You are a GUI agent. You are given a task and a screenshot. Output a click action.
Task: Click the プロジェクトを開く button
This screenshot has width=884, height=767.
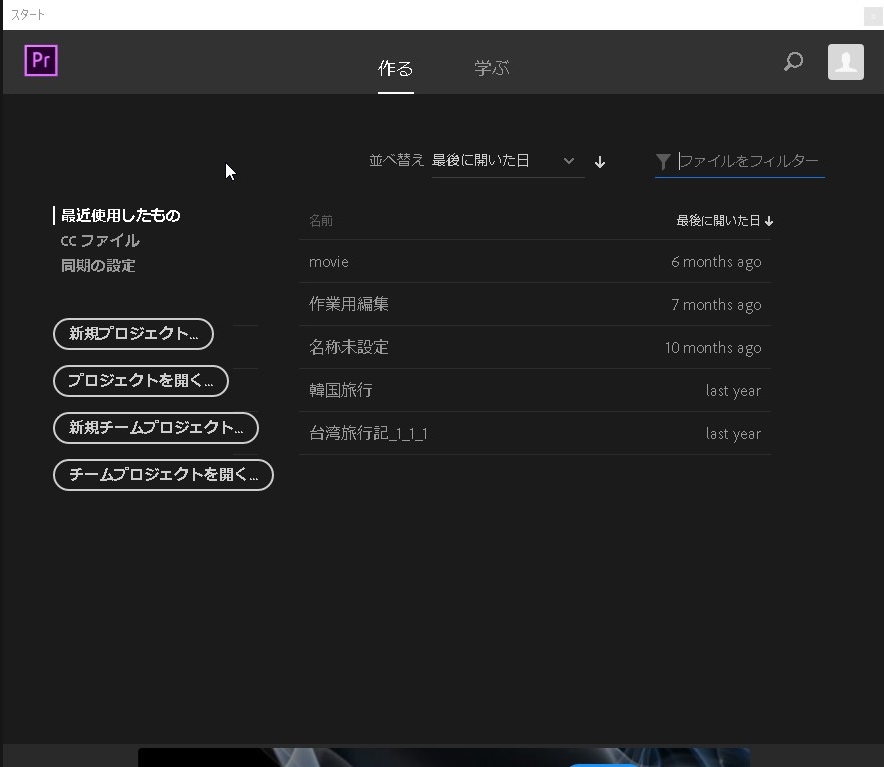[x=140, y=381]
